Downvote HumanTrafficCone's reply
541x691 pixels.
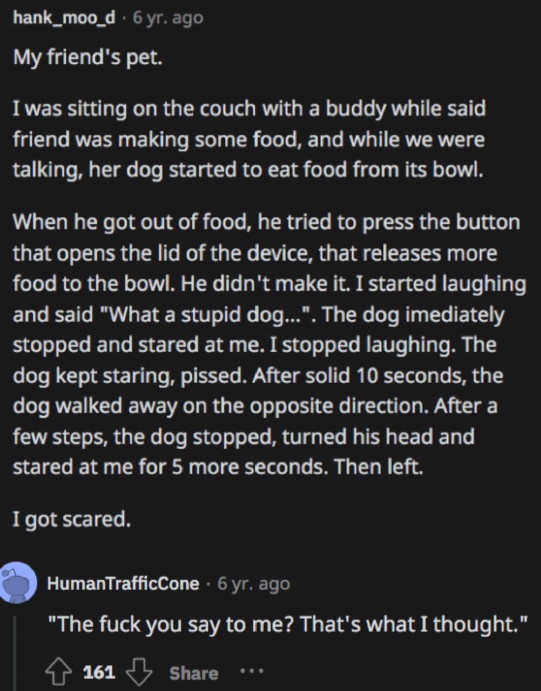click(139, 672)
